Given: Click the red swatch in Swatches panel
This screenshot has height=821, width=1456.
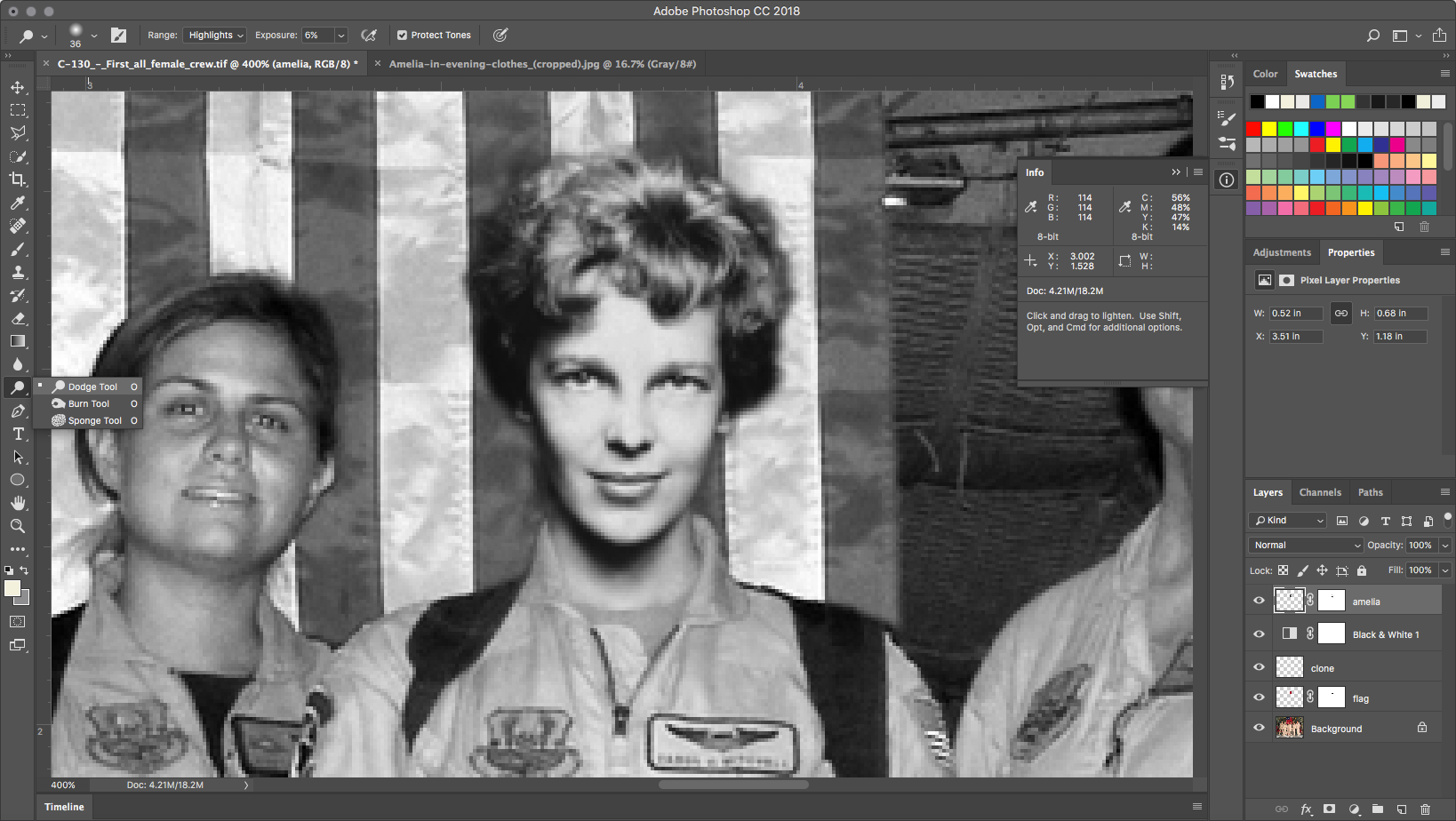Looking at the screenshot, I should (x=1253, y=129).
